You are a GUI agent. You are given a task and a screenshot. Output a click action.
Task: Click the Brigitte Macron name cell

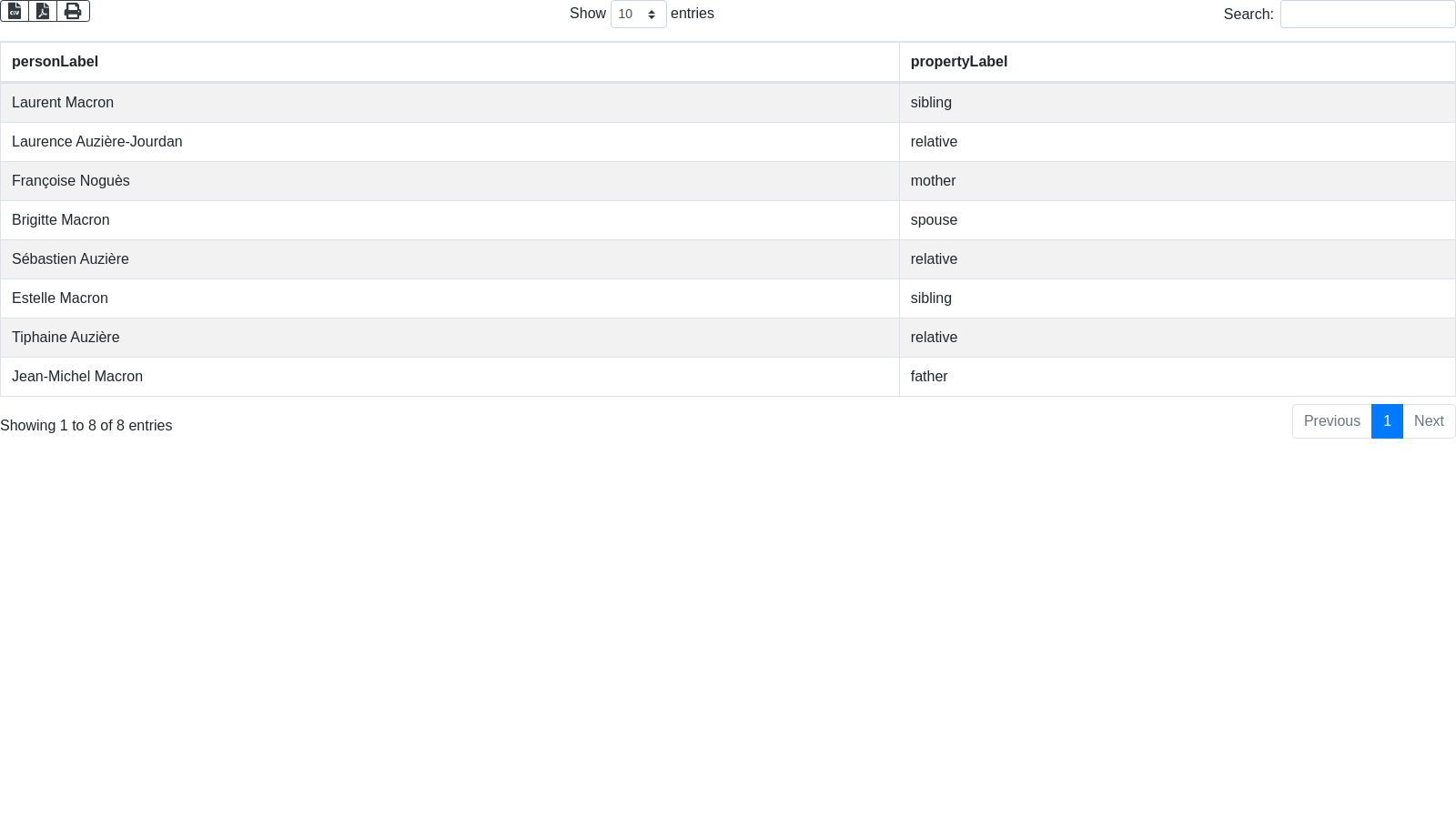tap(61, 220)
